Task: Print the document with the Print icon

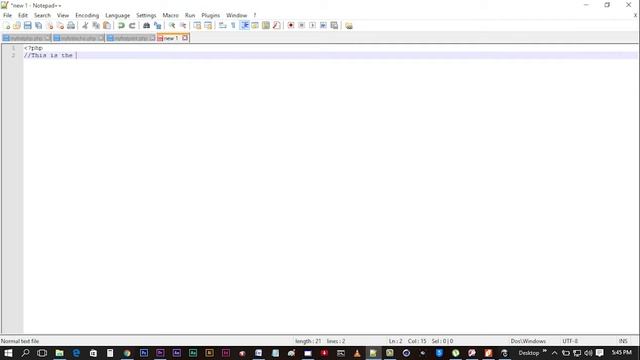Action: (71, 25)
